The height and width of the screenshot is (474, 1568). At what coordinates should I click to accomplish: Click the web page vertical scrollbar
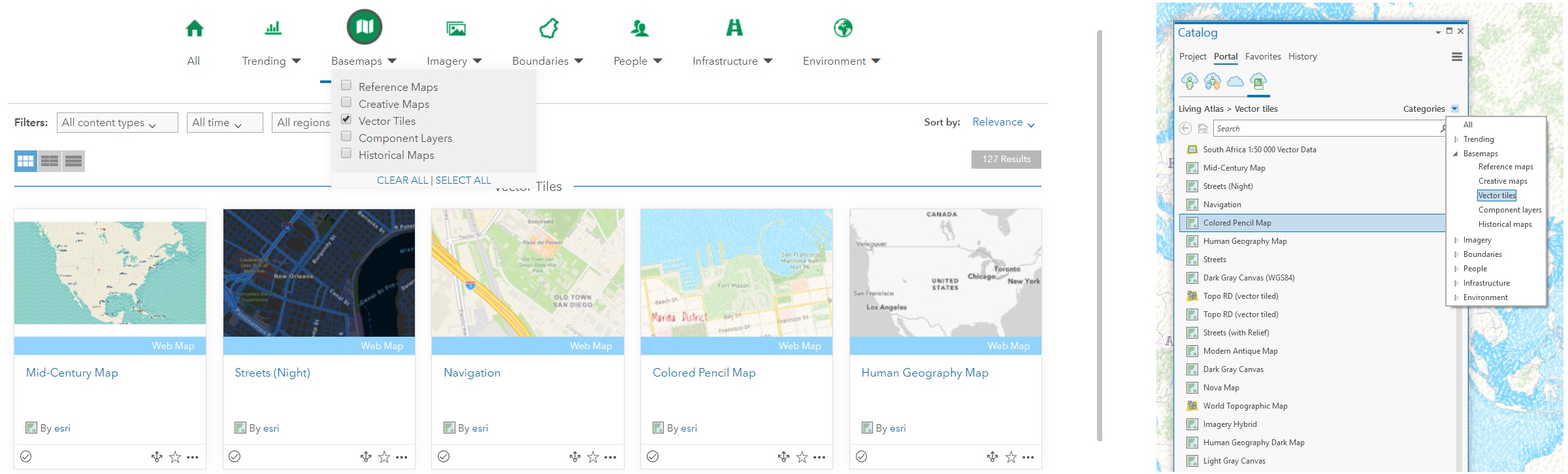click(x=1100, y=235)
